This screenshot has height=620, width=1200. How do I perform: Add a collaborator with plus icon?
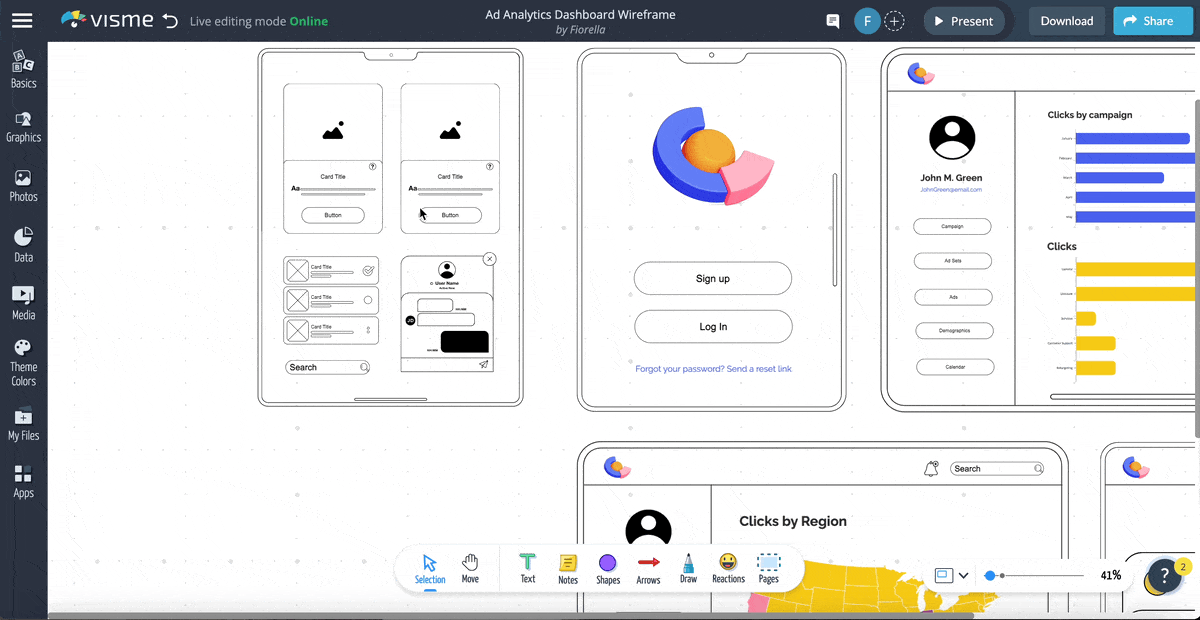[x=895, y=21]
